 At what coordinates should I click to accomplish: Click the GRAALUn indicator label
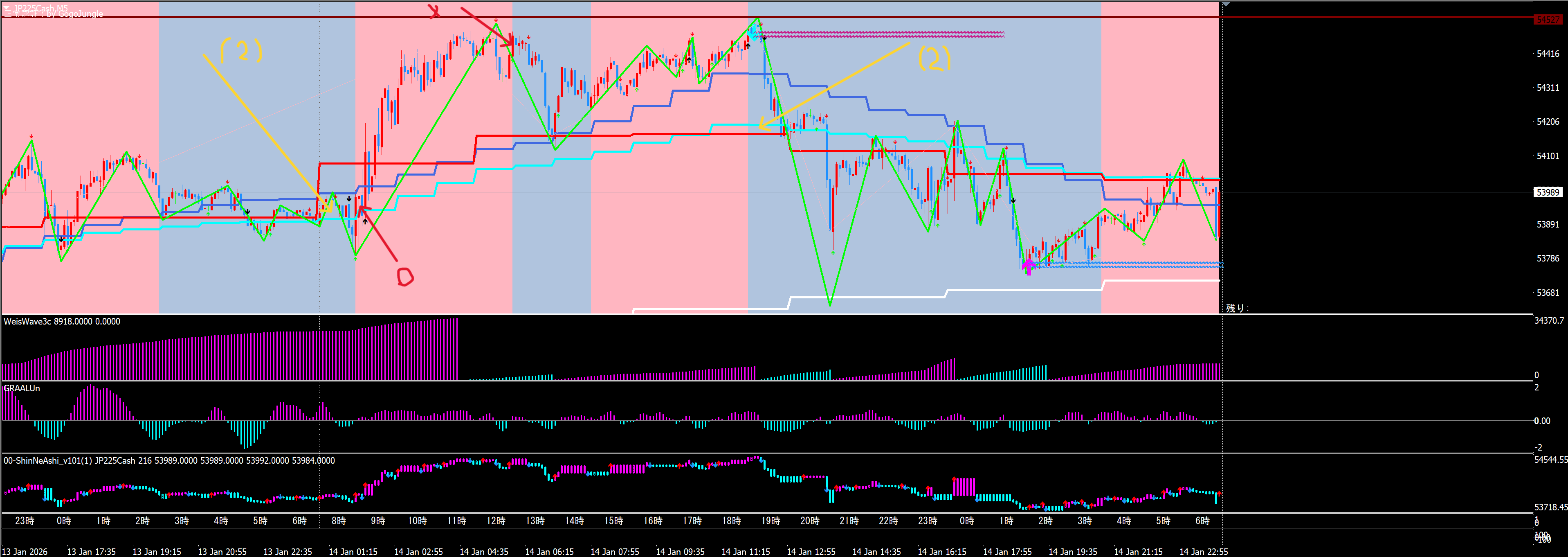[22, 388]
